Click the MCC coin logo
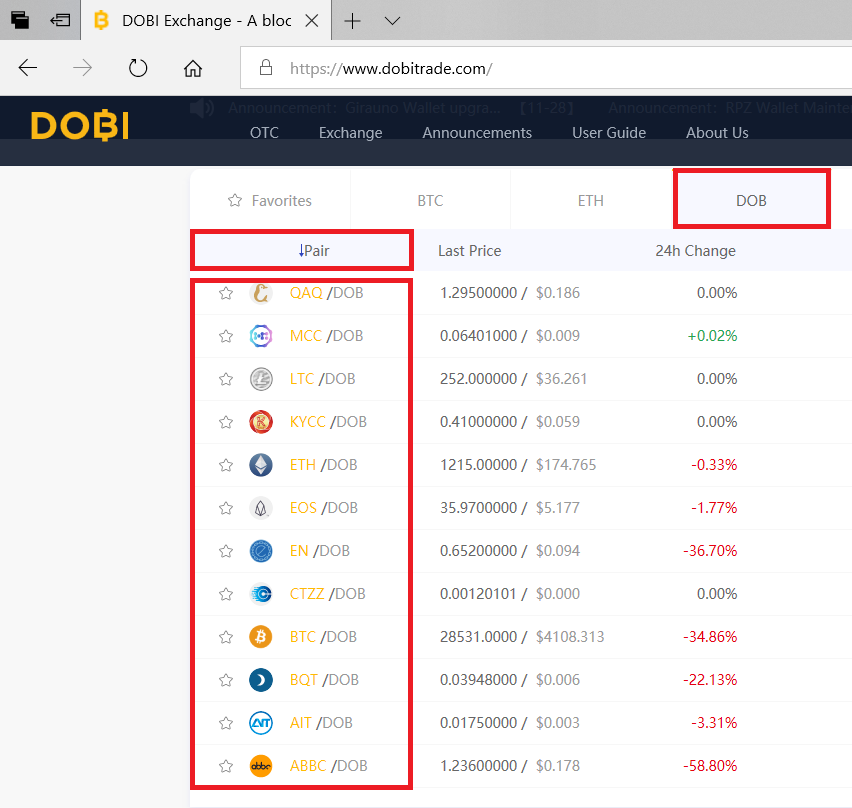 tap(261, 336)
